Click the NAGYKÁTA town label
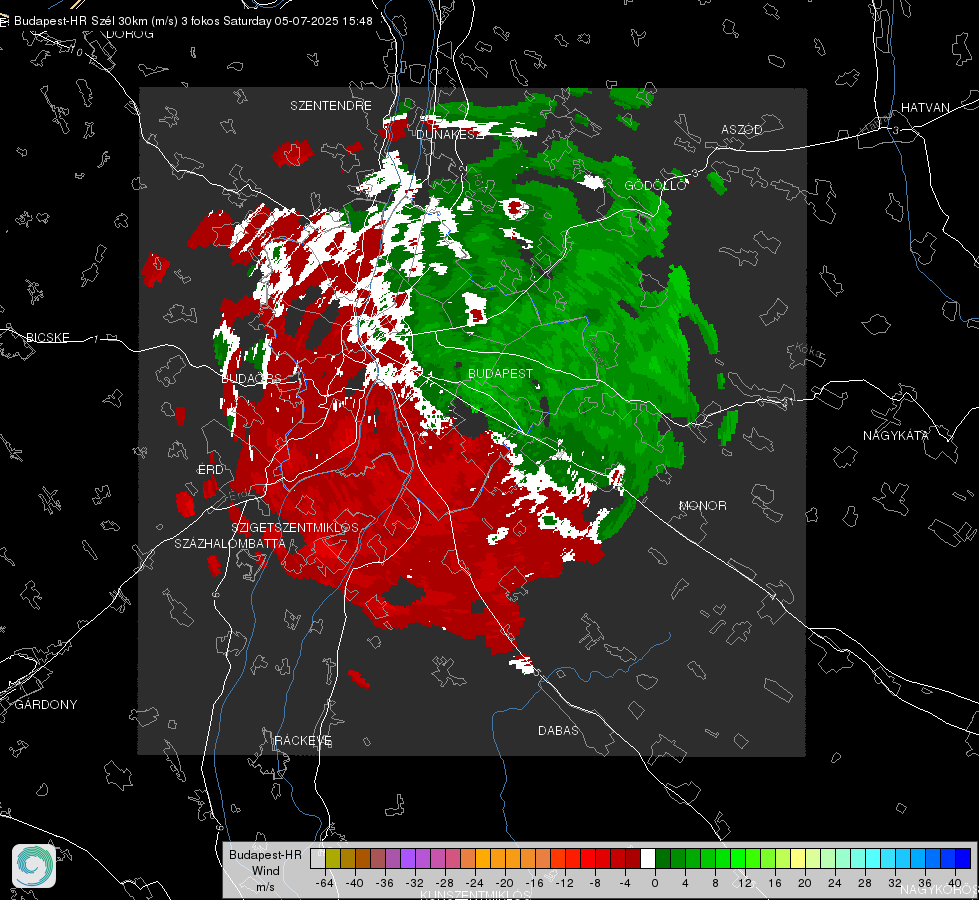Viewport: 979px width, 900px height. tap(895, 435)
